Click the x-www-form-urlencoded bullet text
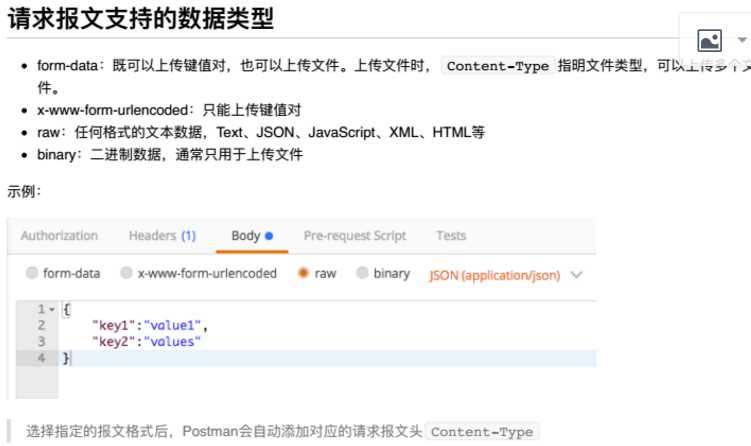This screenshot has height=446, width=751. [169, 110]
